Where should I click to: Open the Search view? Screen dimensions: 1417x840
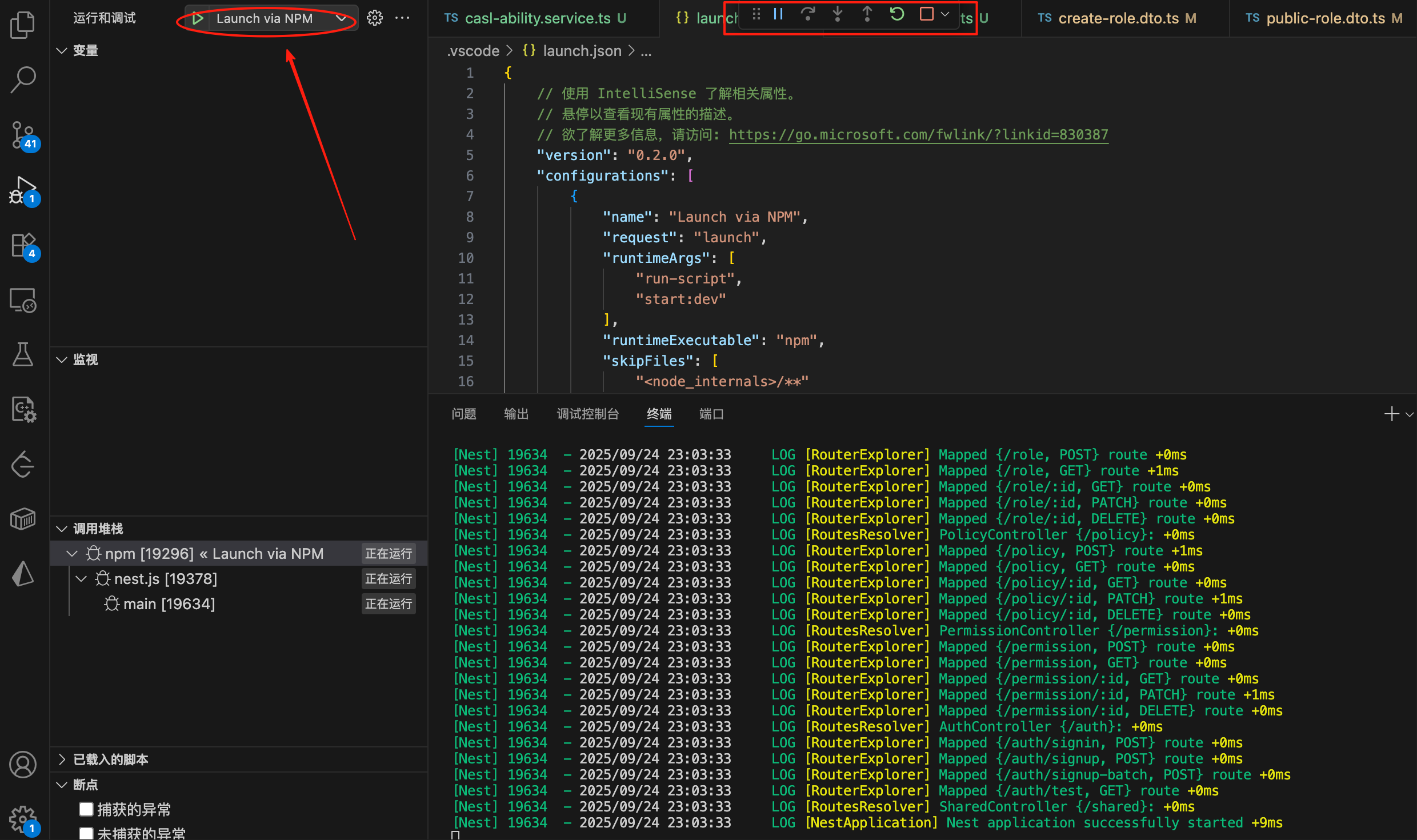(x=23, y=80)
